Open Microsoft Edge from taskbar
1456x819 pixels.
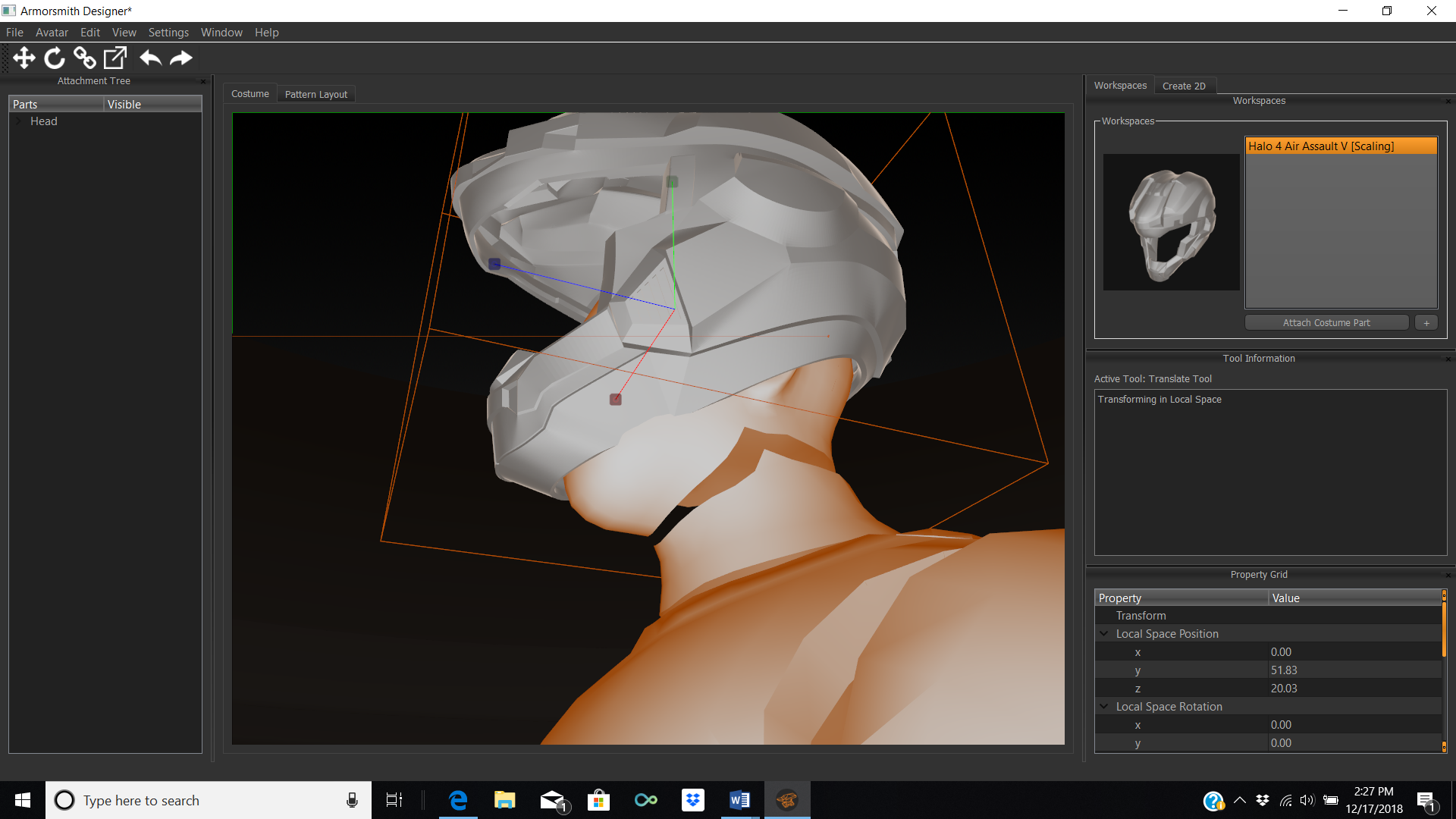tap(458, 800)
